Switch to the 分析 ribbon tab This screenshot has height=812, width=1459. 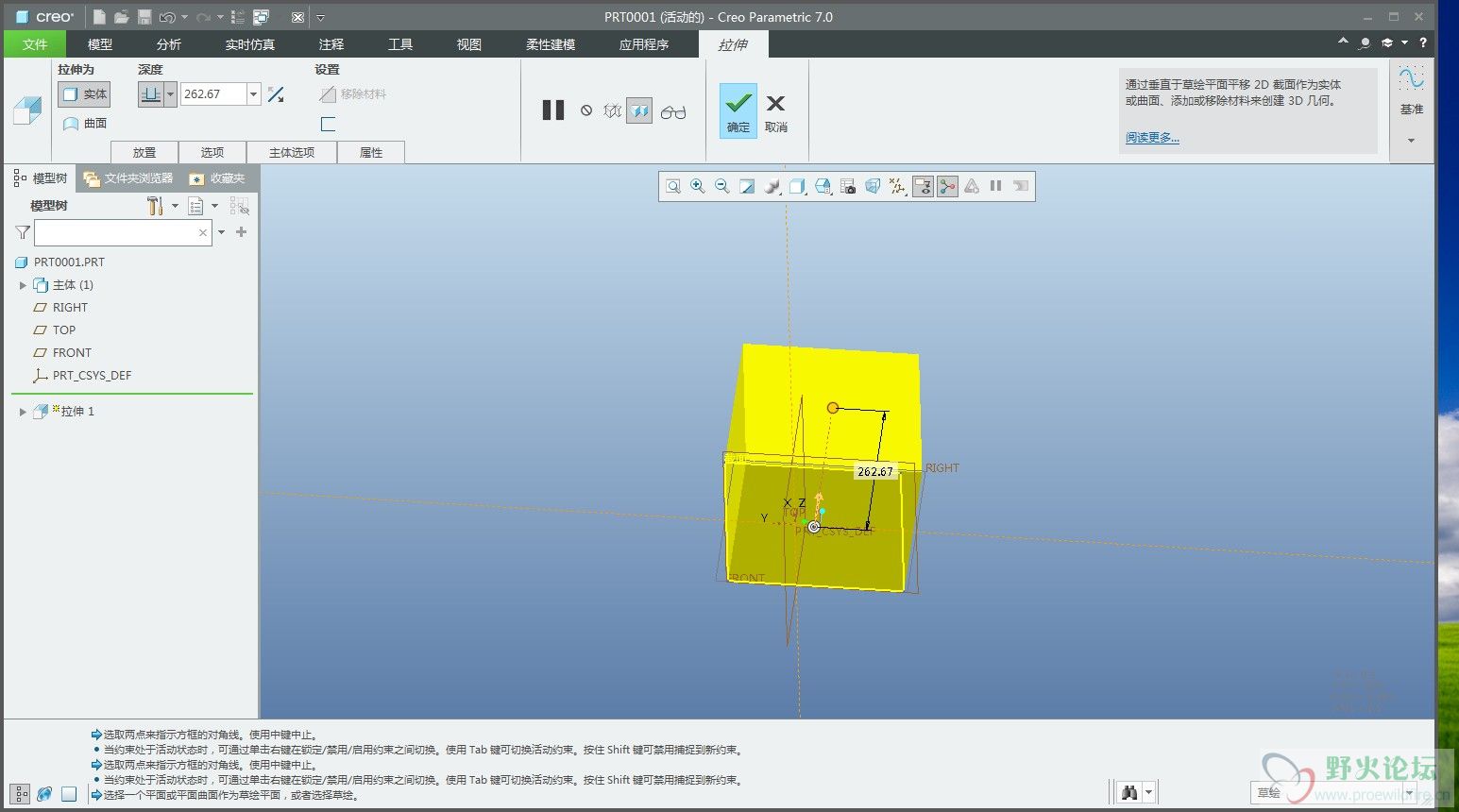click(x=169, y=44)
